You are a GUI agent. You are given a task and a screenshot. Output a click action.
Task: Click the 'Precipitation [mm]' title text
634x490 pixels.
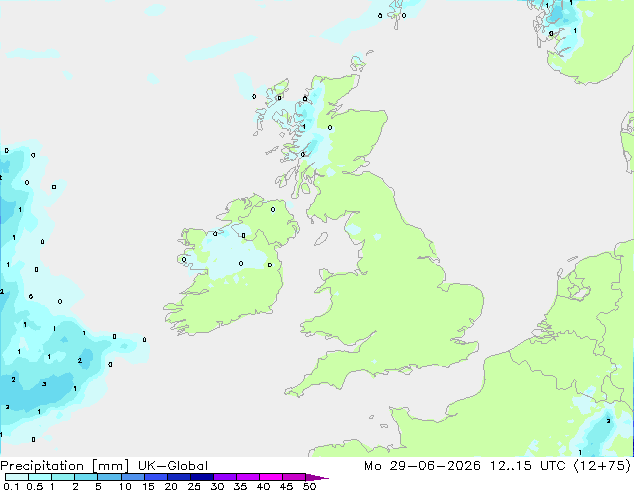65,466
